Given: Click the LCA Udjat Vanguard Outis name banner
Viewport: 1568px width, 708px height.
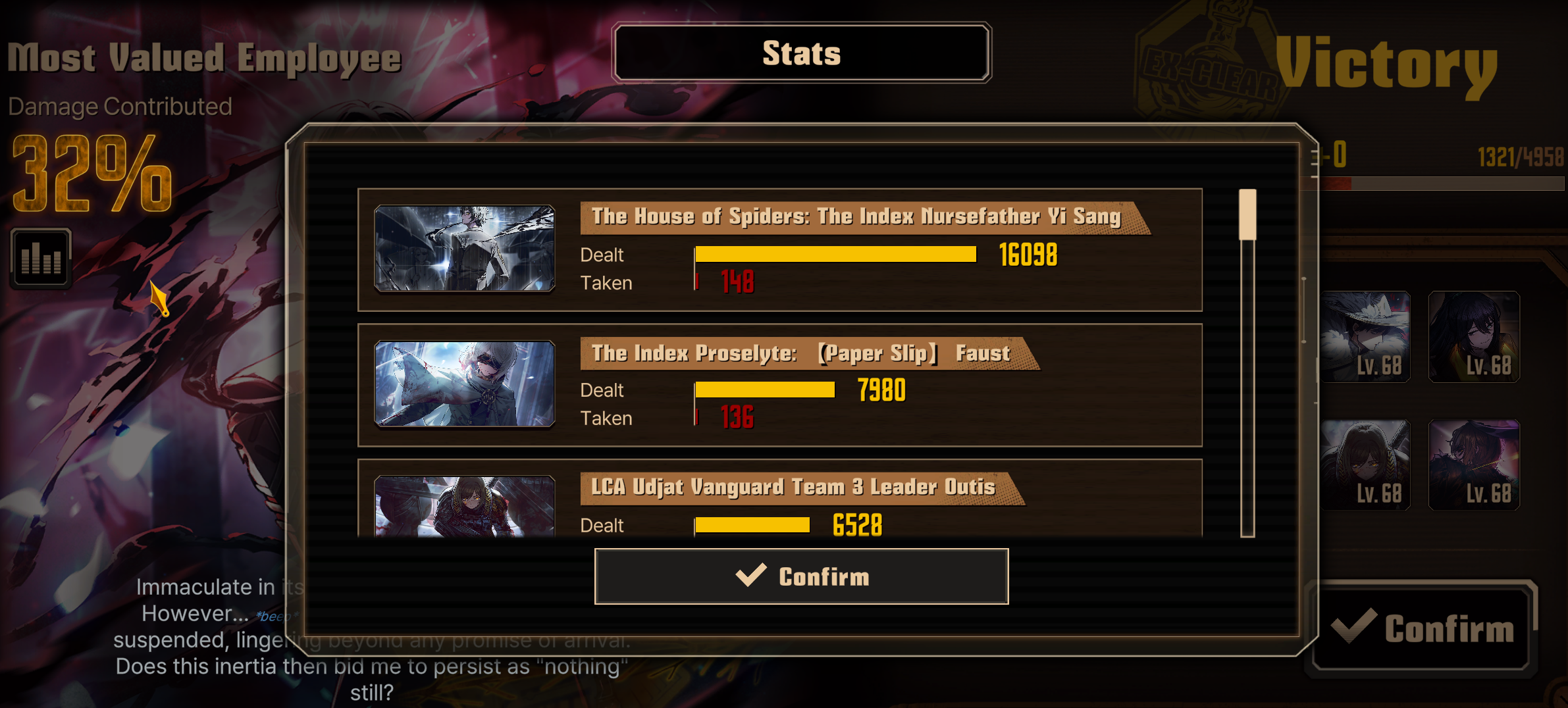Looking at the screenshot, I should (802, 488).
